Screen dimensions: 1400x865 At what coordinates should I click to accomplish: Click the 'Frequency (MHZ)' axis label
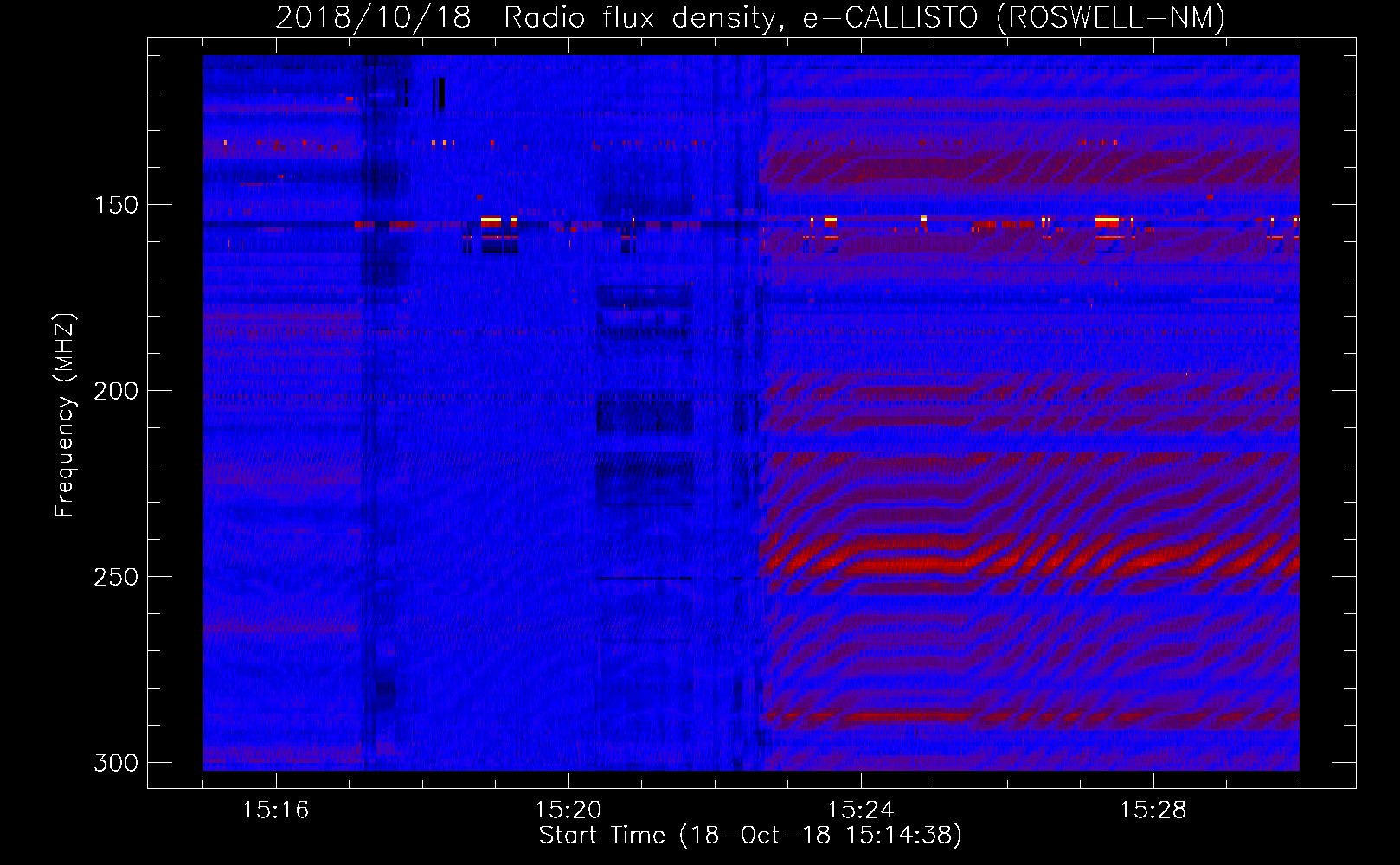(x=65, y=415)
